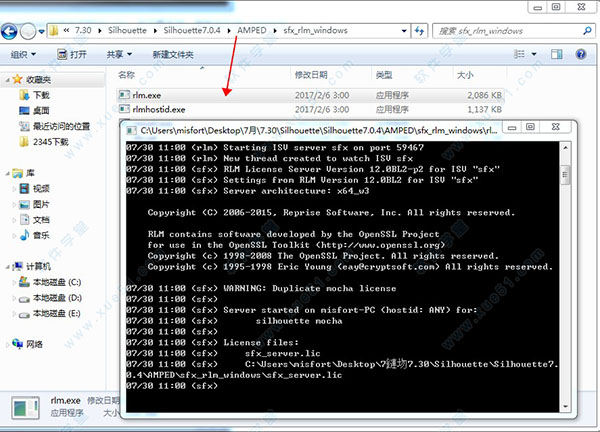Click the 新建文件夹 new folder button

pyautogui.click(x=172, y=54)
